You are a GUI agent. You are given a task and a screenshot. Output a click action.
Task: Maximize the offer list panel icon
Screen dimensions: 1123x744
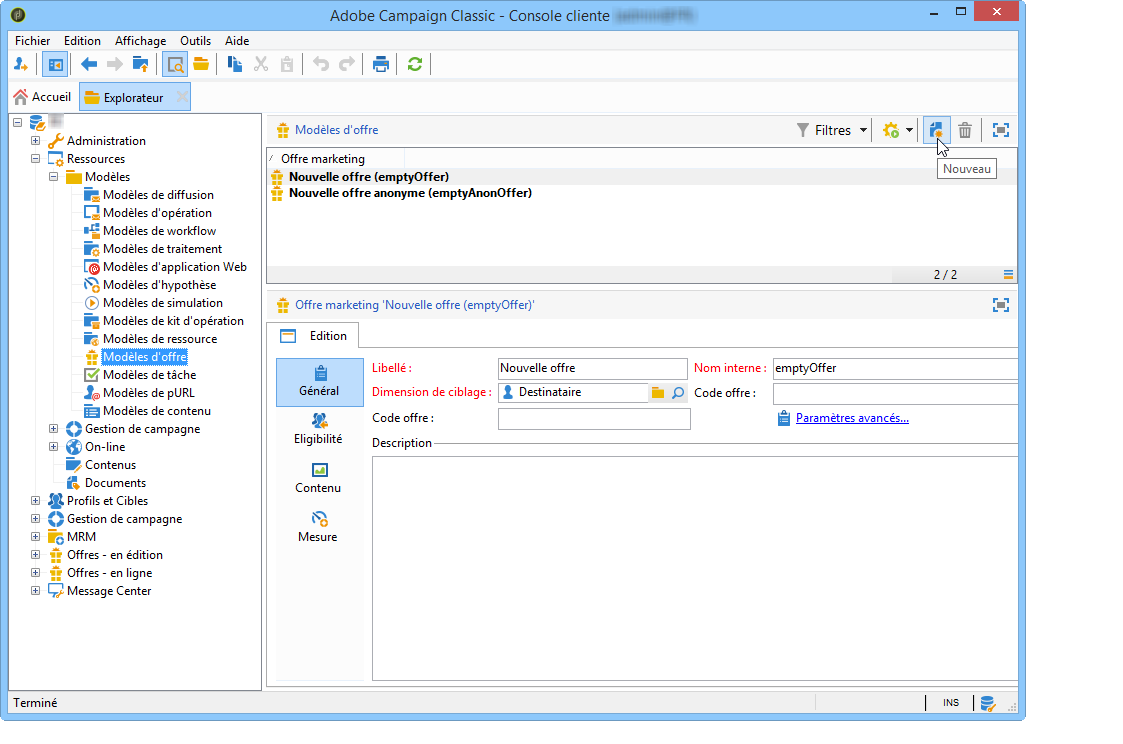coord(1001,130)
